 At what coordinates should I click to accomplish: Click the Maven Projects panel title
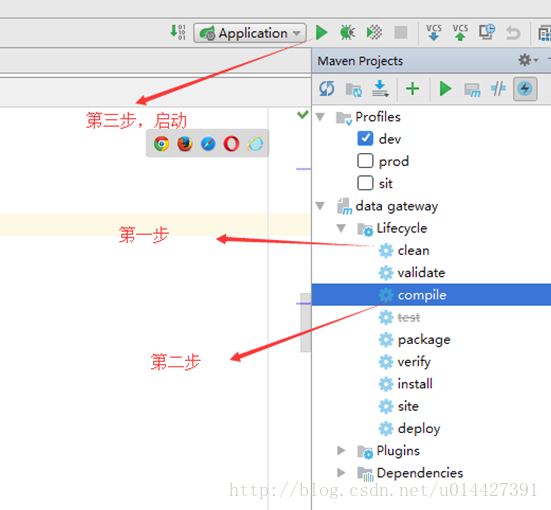pyautogui.click(x=360, y=61)
